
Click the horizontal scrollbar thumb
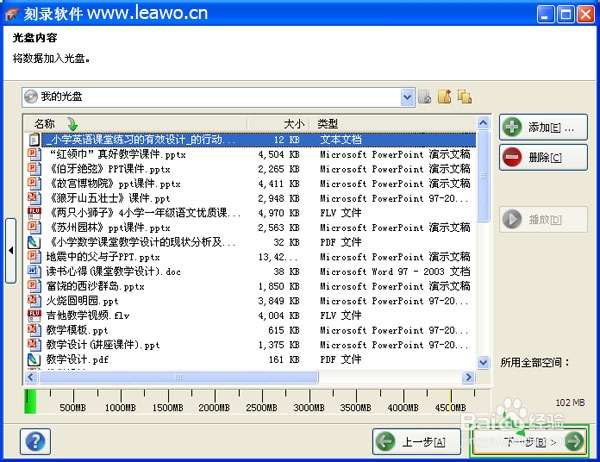coord(179,377)
